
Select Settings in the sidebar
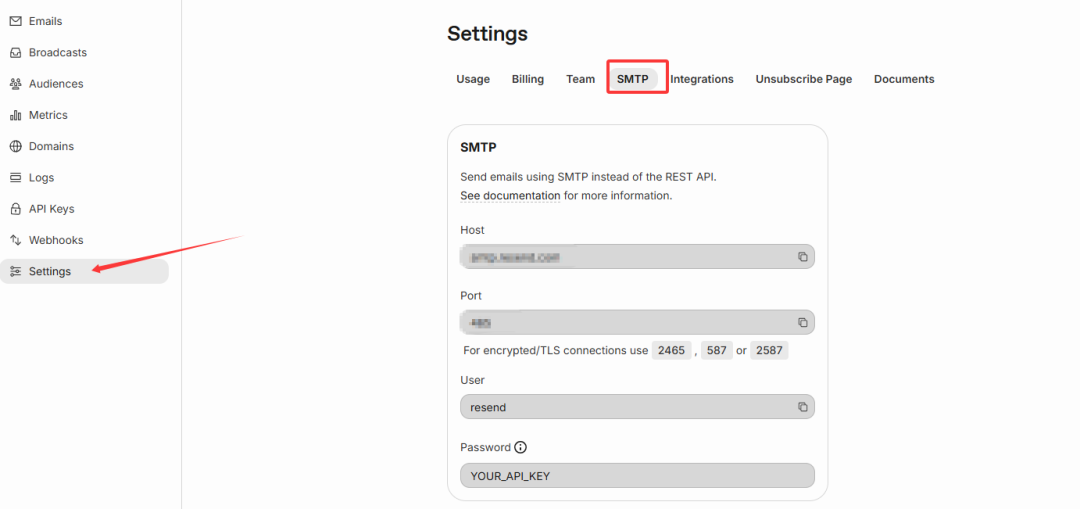pos(84,271)
